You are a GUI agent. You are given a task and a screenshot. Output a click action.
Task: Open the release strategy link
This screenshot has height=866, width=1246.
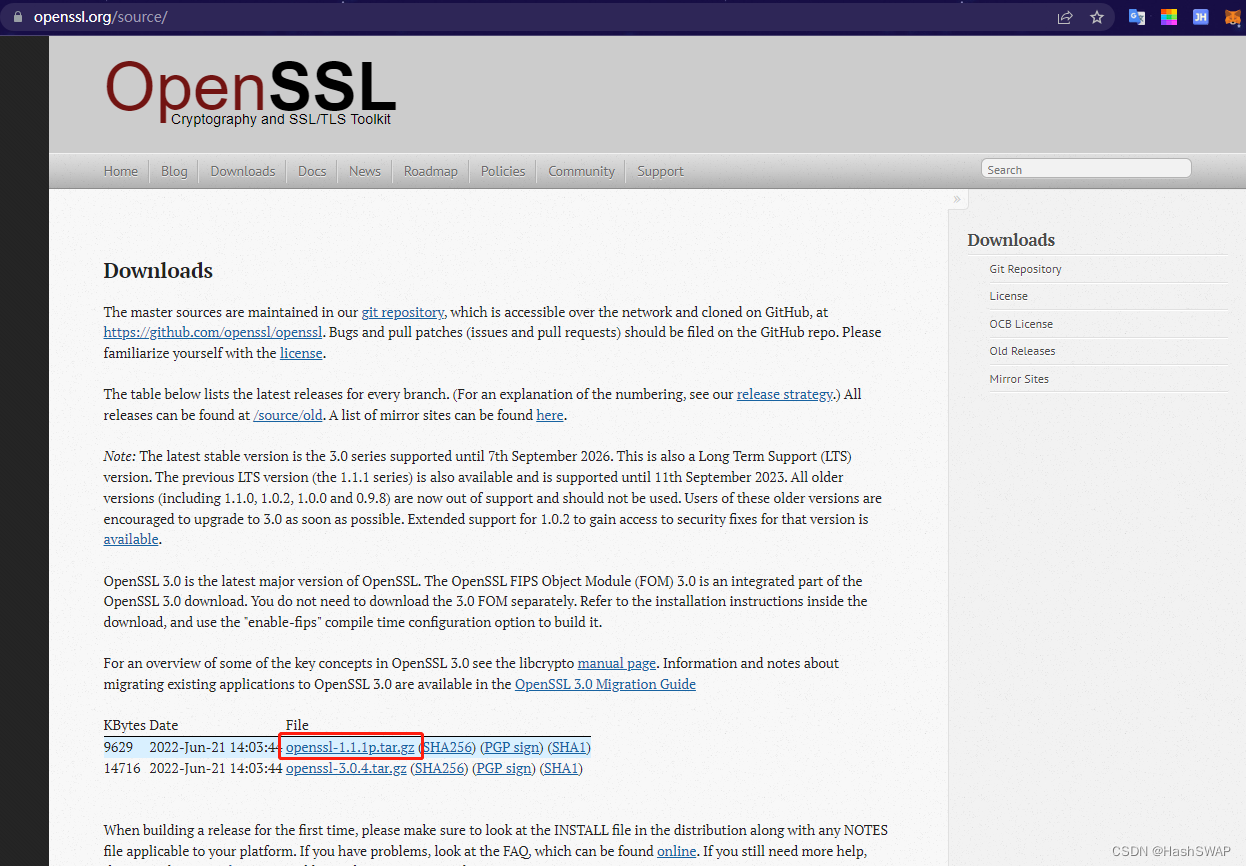[785, 394]
